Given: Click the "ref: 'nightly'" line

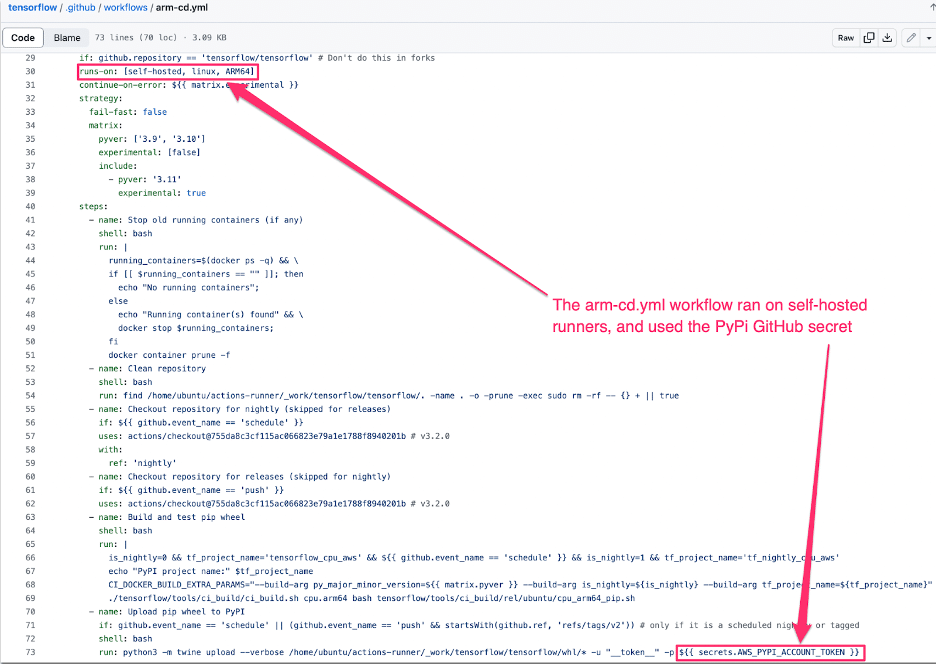Looking at the screenshot, I should pos(142,463).
